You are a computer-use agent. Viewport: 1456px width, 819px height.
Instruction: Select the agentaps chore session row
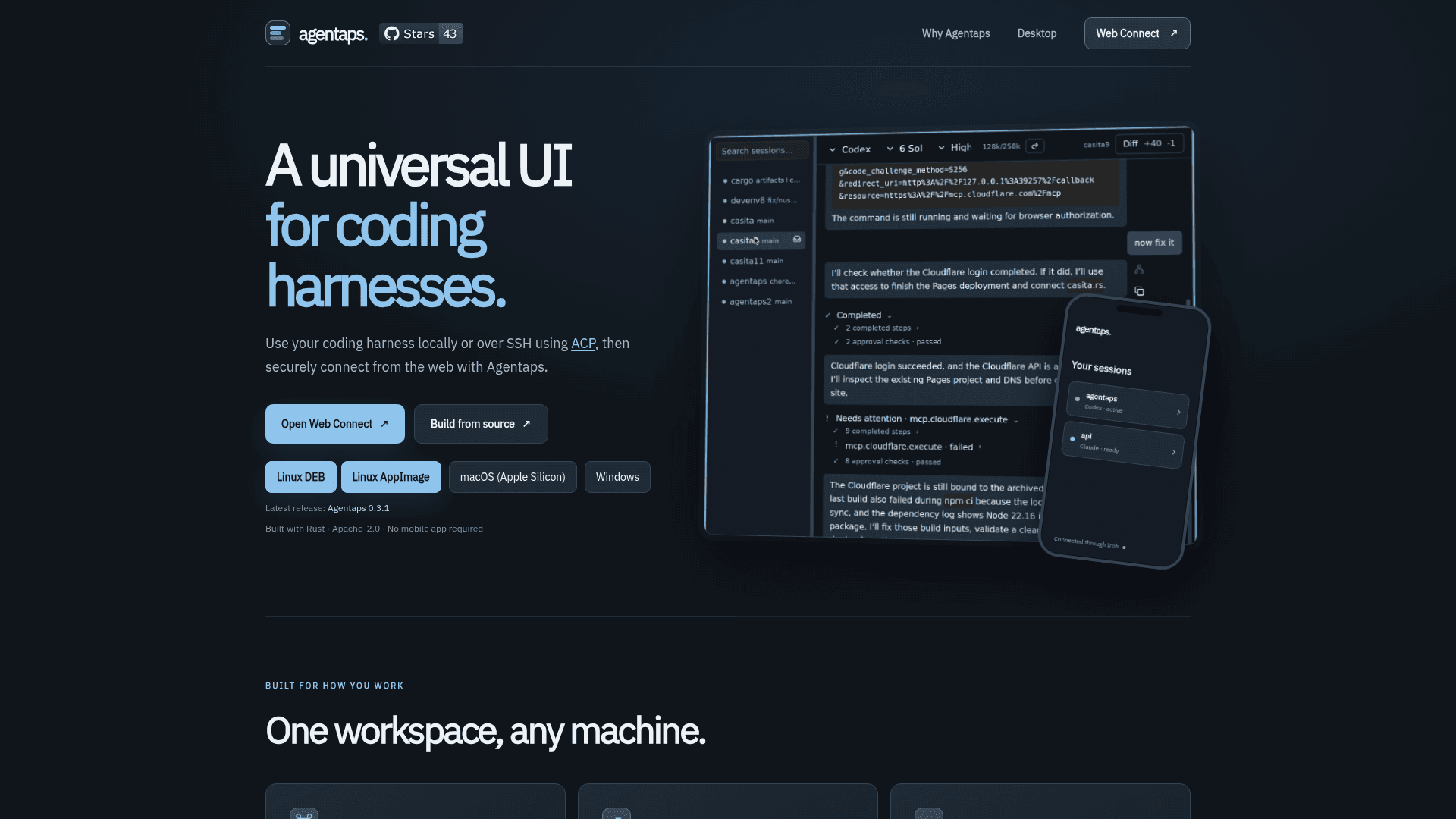point(761,281)
